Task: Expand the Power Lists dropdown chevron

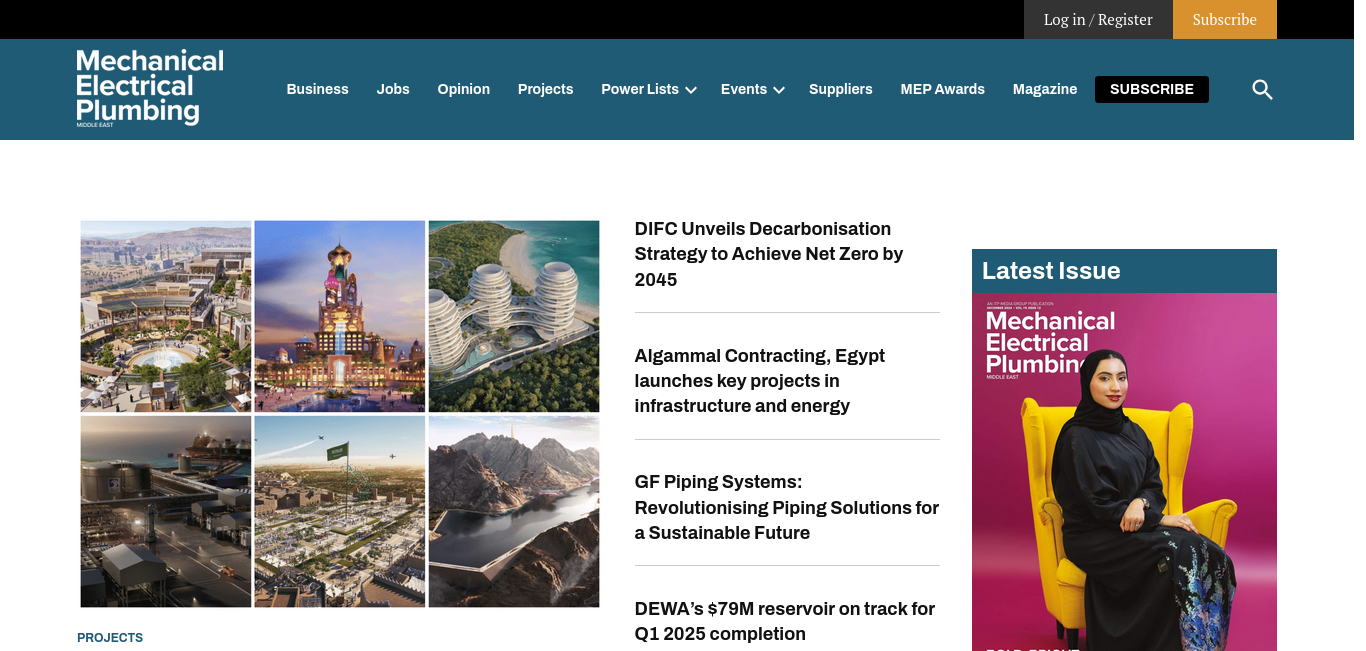Action: tap(691, 90)
